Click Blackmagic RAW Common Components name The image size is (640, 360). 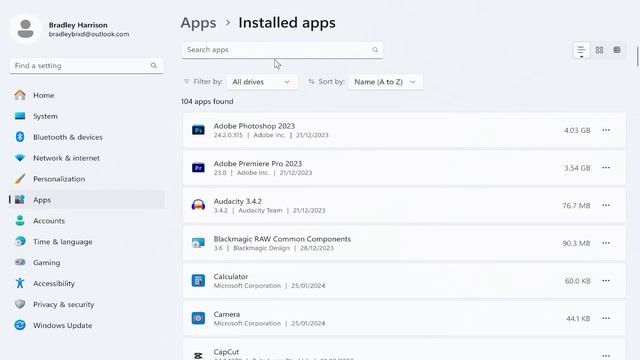pyautogui.click(x=282, y=239)
